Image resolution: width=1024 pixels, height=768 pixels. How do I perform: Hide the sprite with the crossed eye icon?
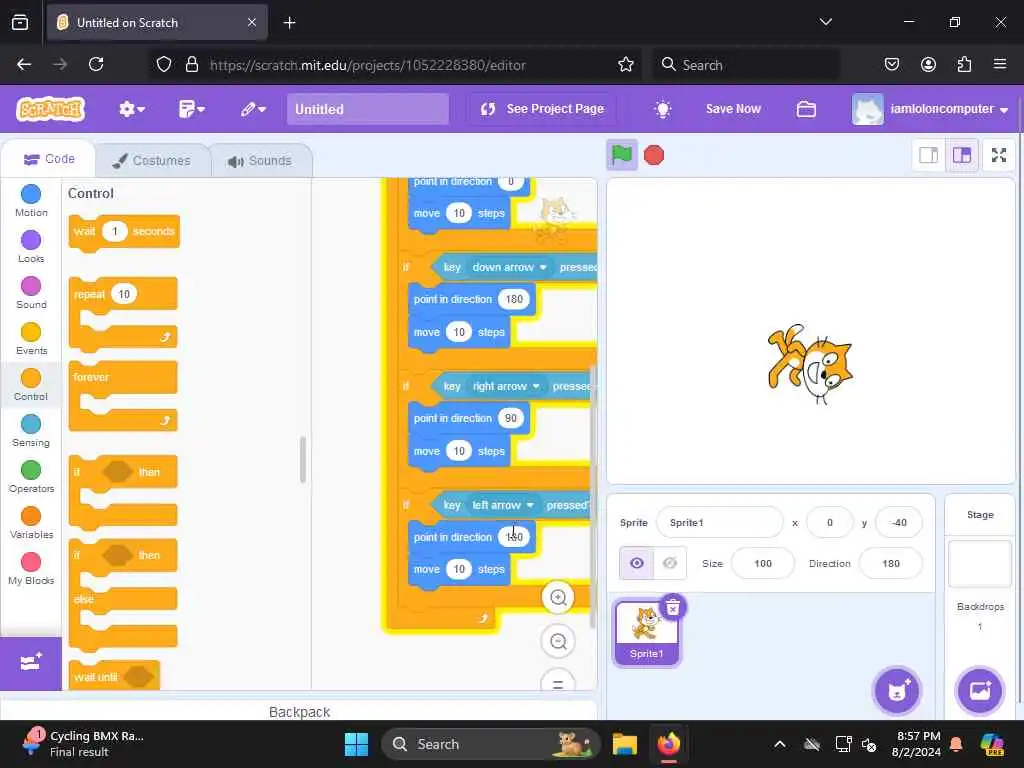click(x=670, y=563)
